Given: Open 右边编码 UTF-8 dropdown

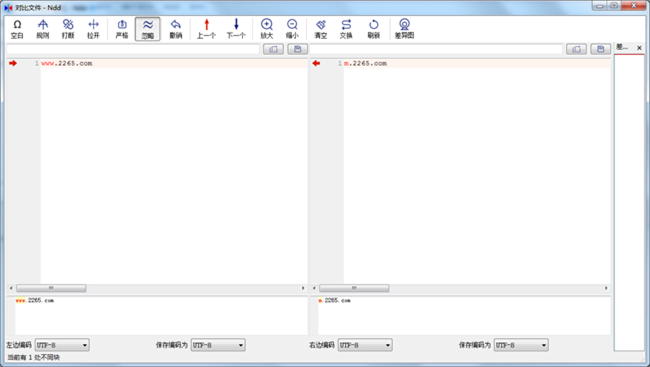Looking at the screenshot, I should pyautogui.click(x=365, y=345).
